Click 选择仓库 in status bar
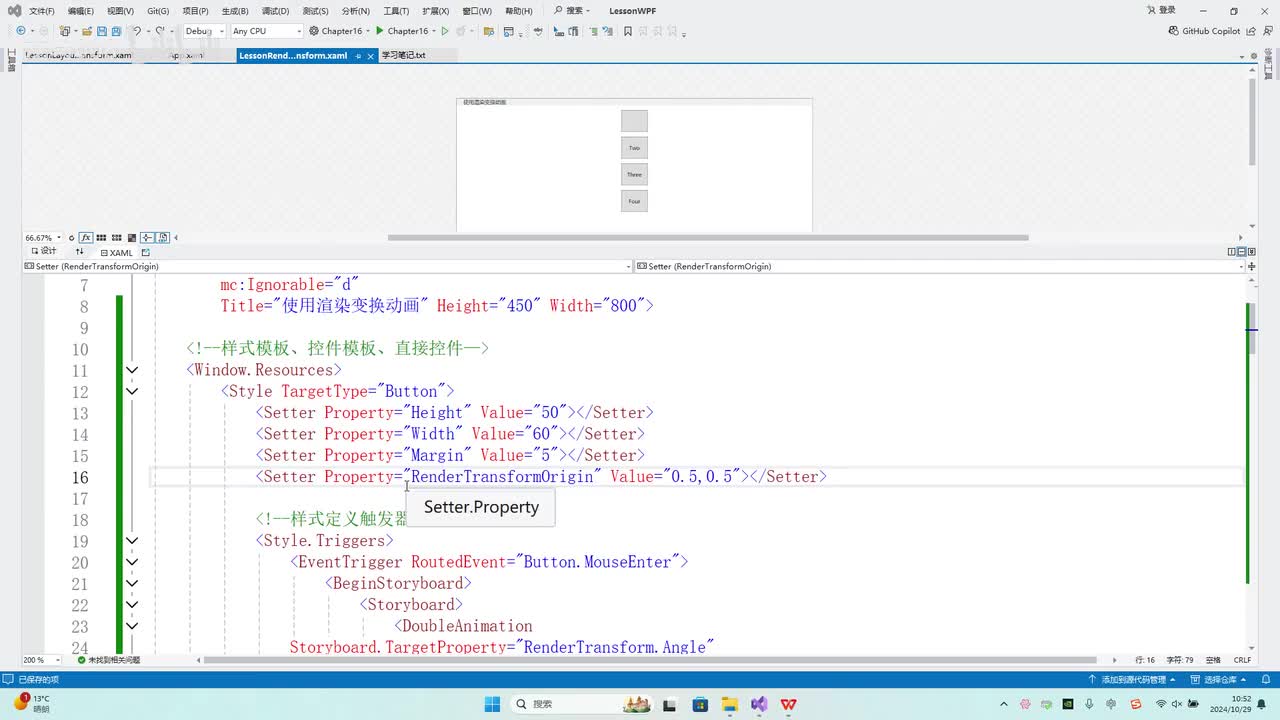The width and height of the screenshot is (1280, 720). pos(1220,679)
